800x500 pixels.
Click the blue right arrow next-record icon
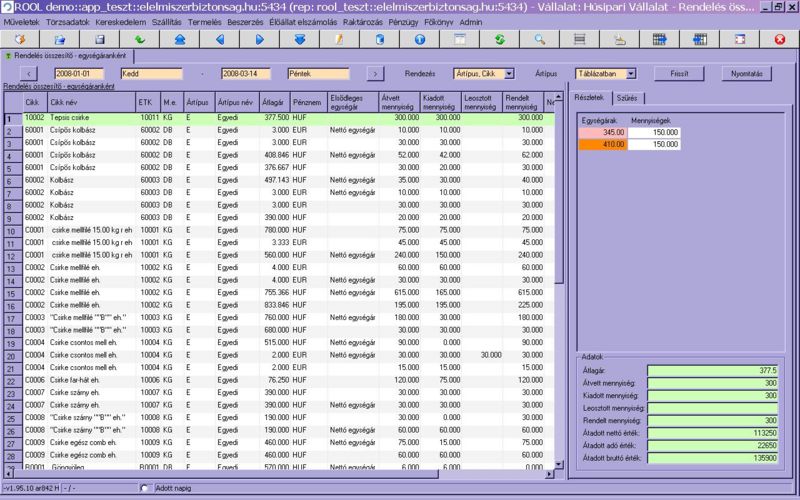click(x=260, y=39)
